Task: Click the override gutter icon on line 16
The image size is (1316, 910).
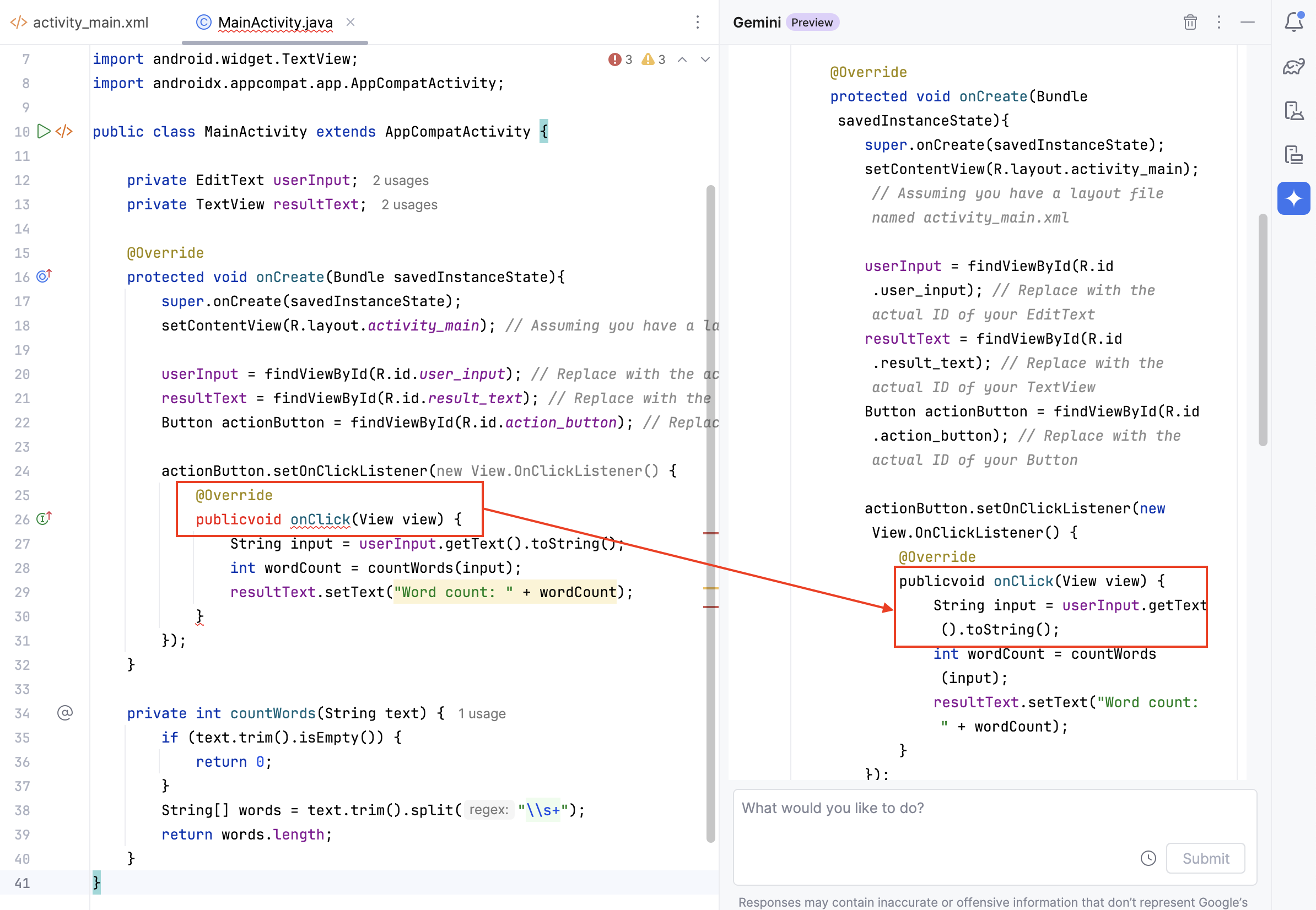Action: 44,277
